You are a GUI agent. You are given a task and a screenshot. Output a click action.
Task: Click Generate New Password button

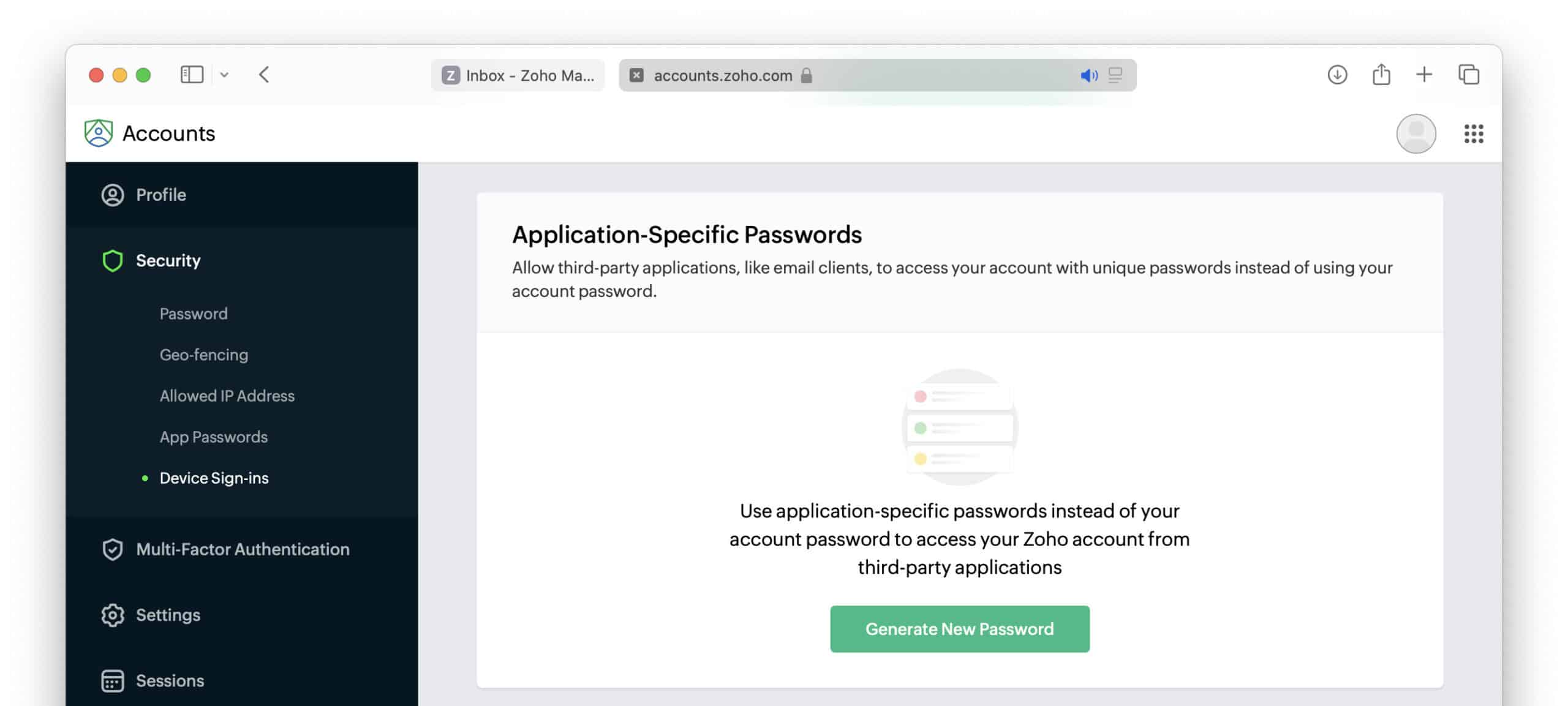959,629
